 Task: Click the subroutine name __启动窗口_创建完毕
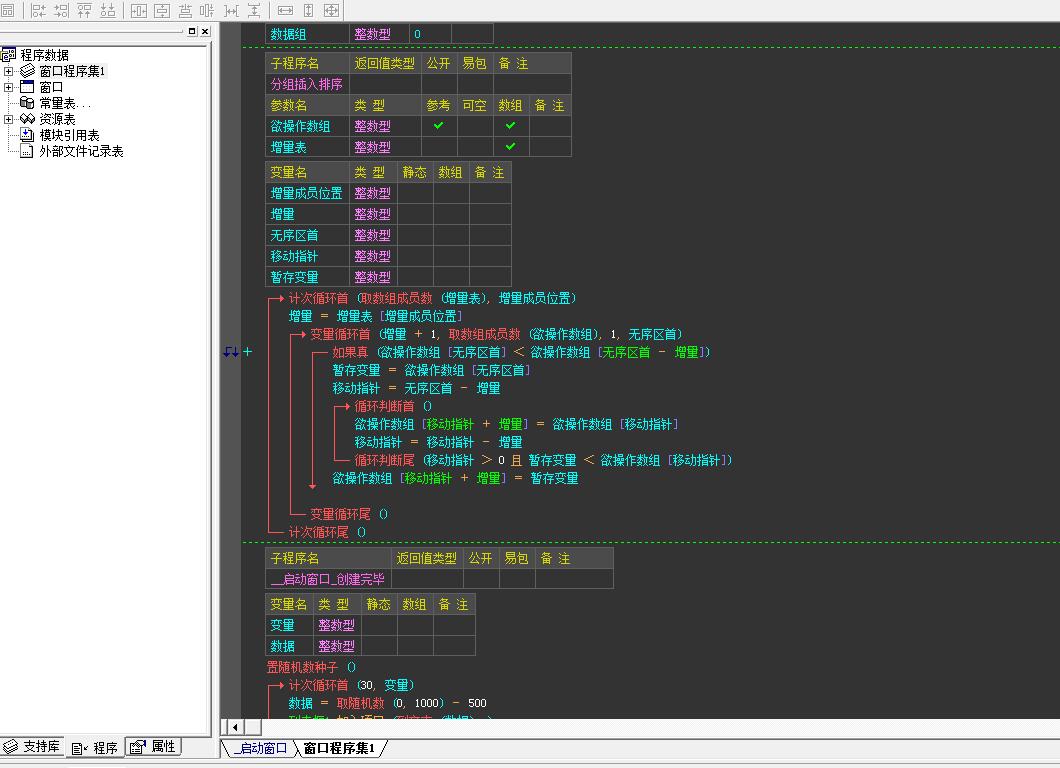[x=328, y=579]
